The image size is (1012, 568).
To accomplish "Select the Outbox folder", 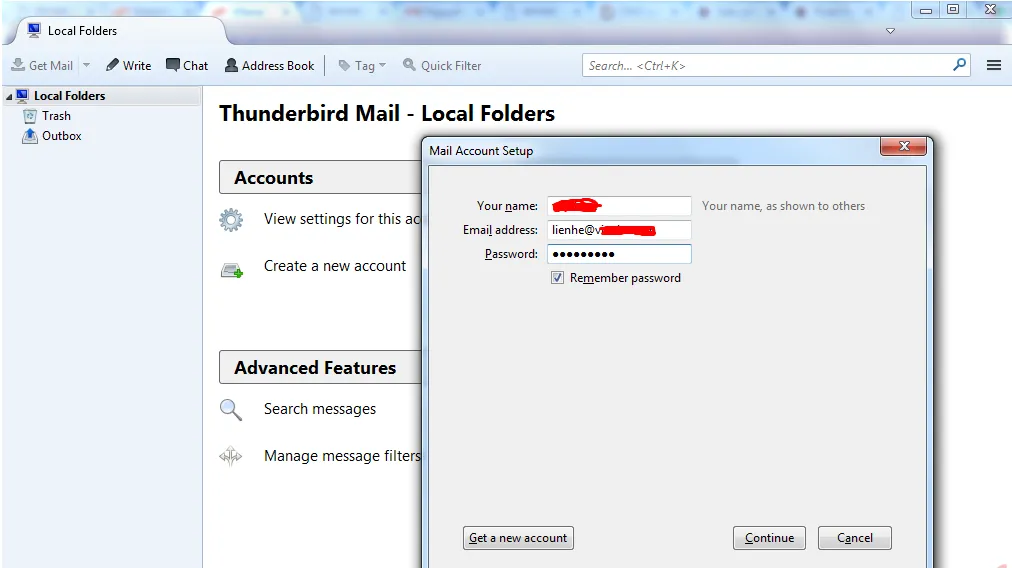I will tap(62, 136).
